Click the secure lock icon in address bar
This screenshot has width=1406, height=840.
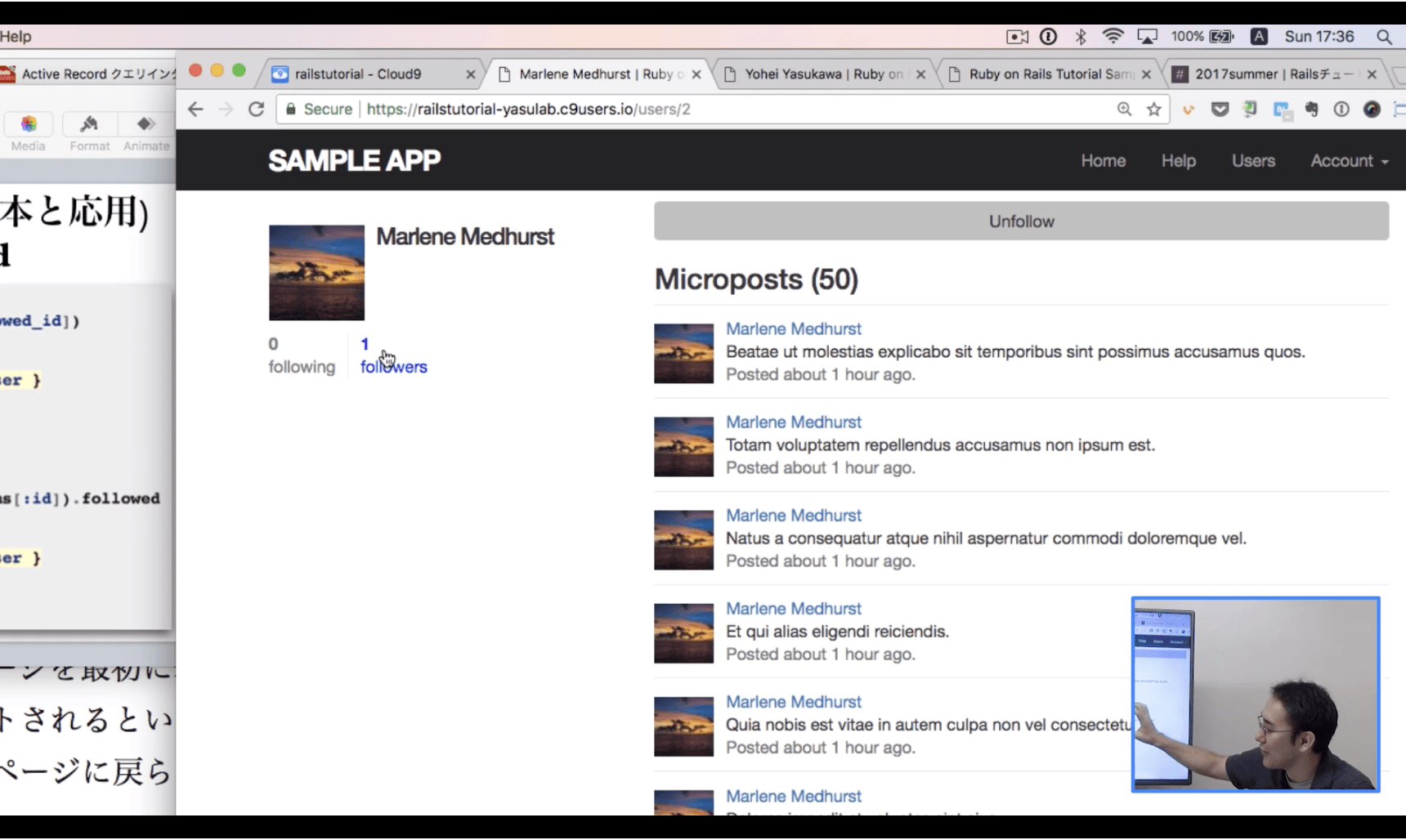[290, 109]
